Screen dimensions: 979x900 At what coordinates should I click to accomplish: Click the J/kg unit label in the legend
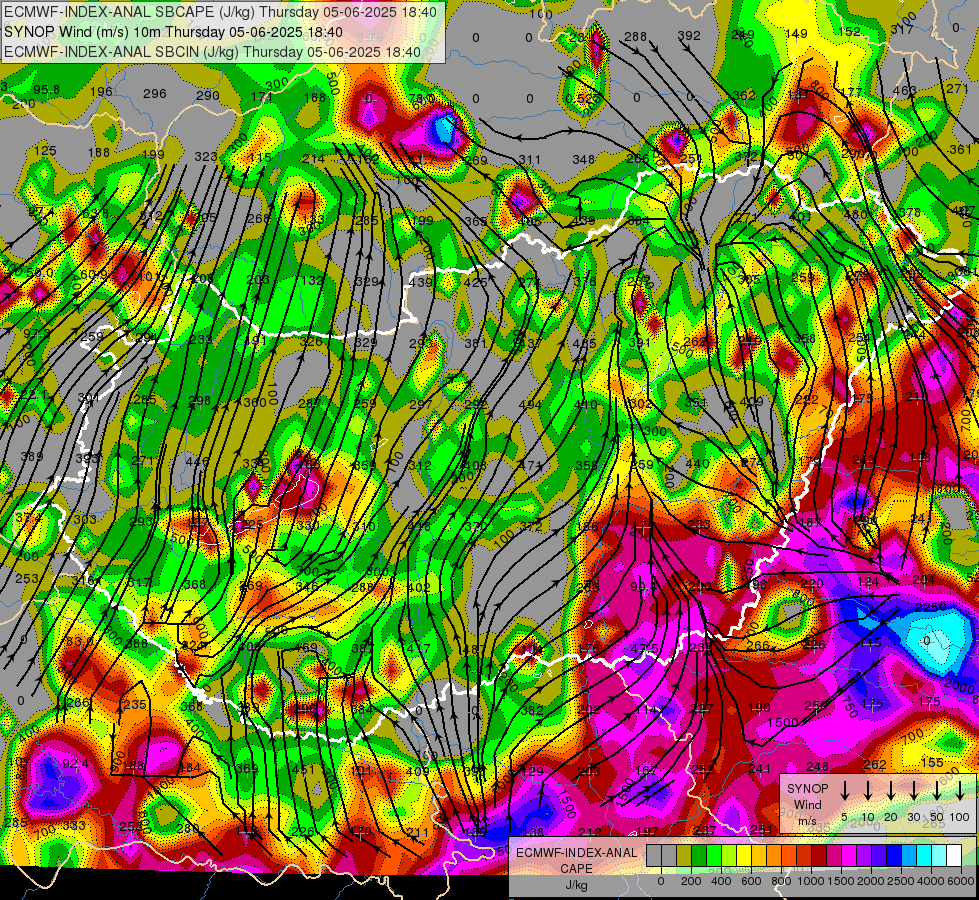576,884
